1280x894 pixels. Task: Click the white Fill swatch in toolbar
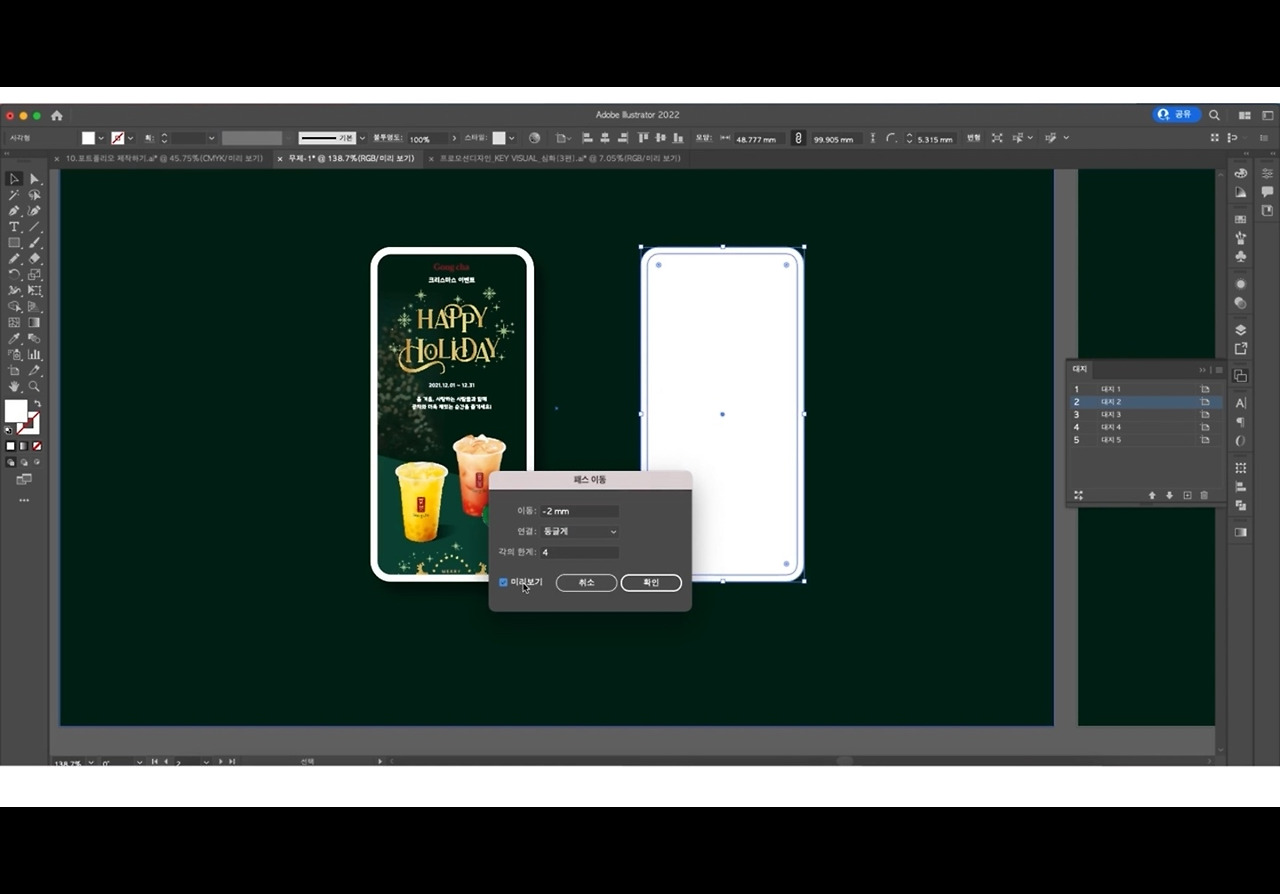click(15, 410)
